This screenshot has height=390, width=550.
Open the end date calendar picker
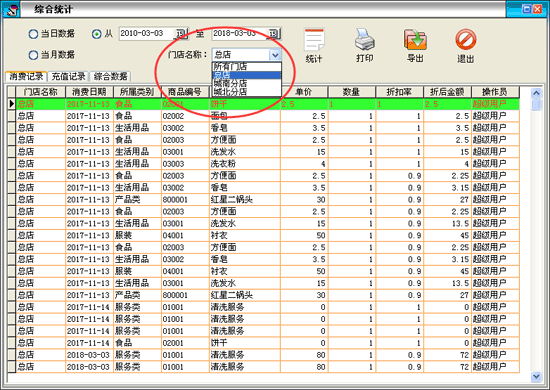coord(274,34)
